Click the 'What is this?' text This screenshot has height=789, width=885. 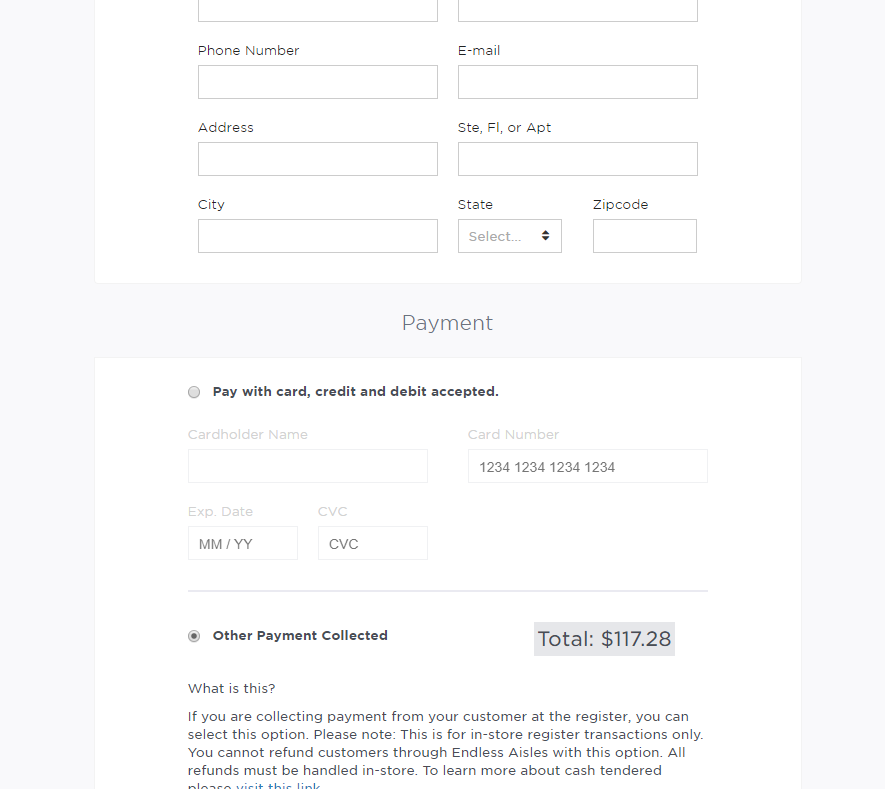point(231,689)
